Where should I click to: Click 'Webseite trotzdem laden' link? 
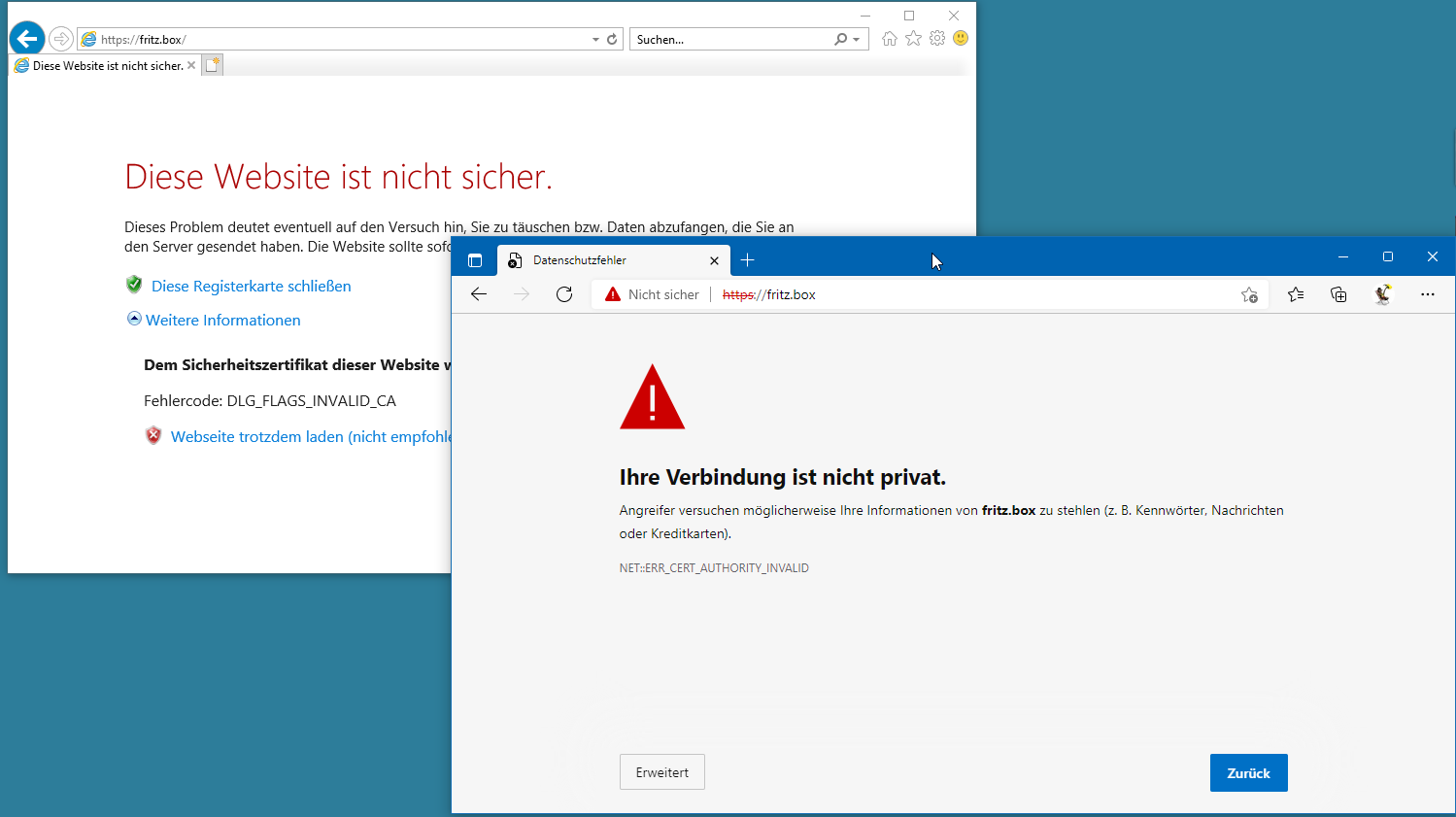tap(311, 437)
